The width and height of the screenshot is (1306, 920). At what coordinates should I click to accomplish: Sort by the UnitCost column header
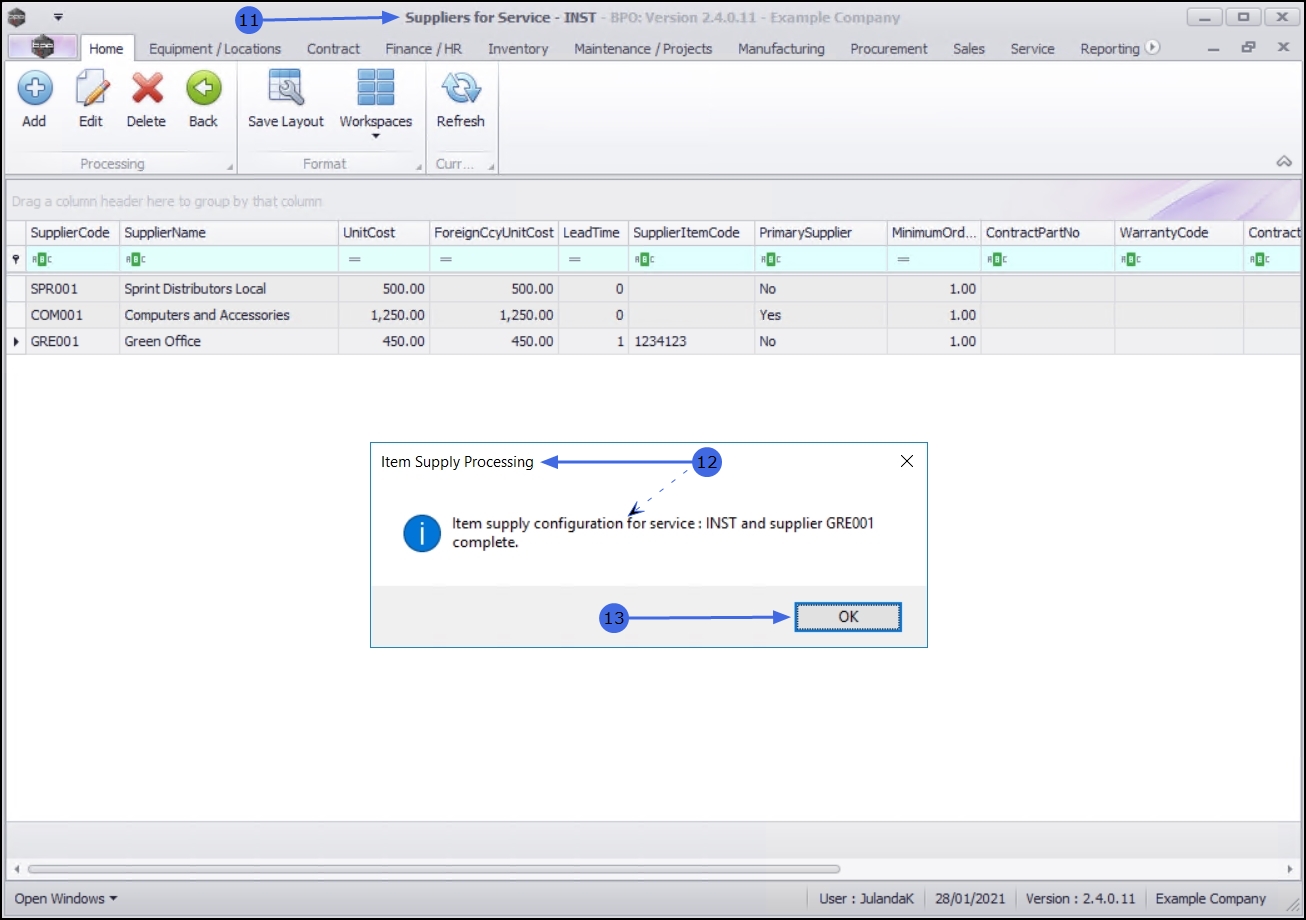pyautogui.click(x=384, y=232)
